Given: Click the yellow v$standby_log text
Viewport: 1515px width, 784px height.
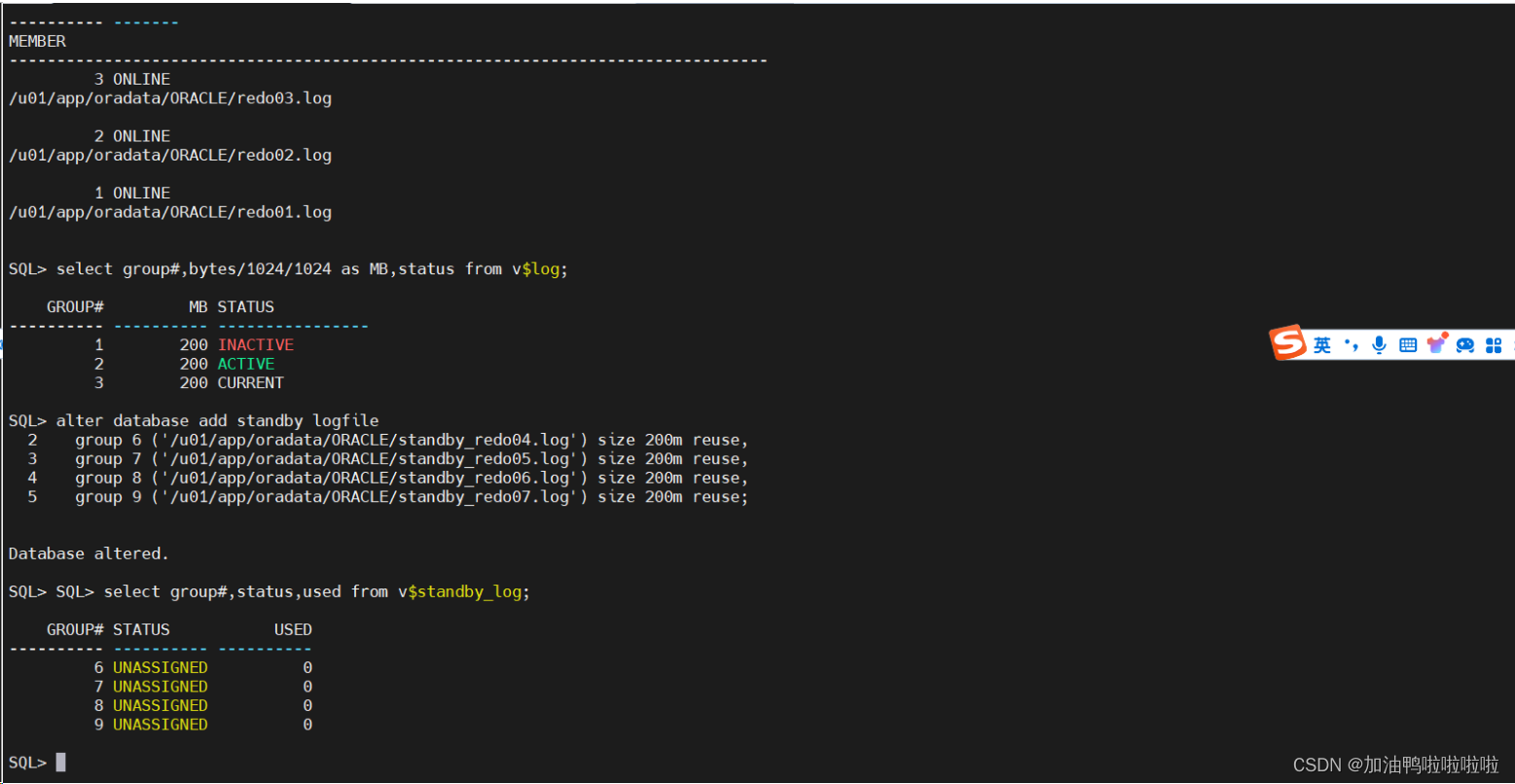Looking at the screenshot, I should pyautogui.click(x=465, y=591).
